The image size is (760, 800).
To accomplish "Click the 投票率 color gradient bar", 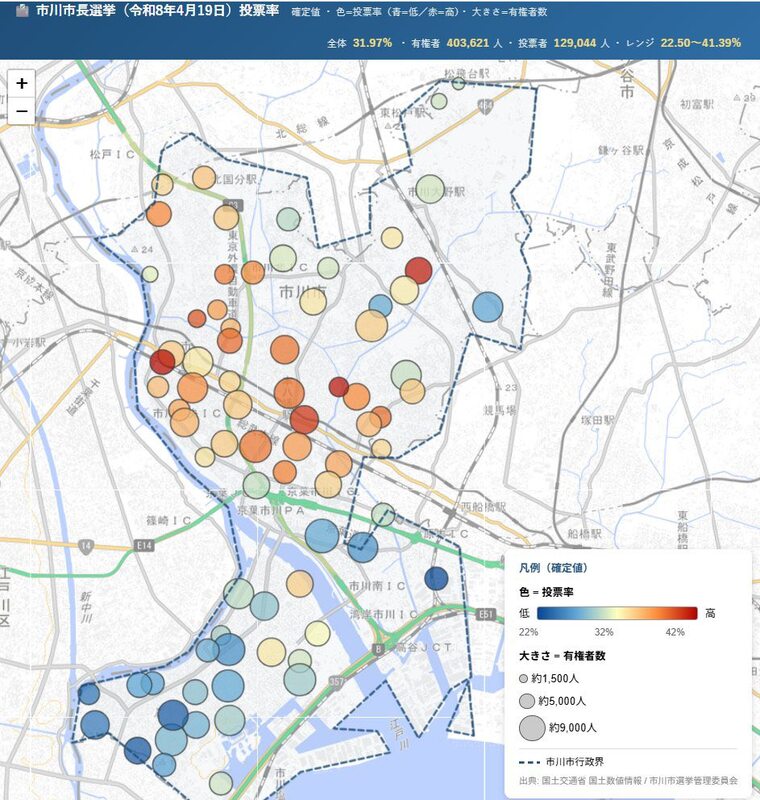I will [617, 613].
